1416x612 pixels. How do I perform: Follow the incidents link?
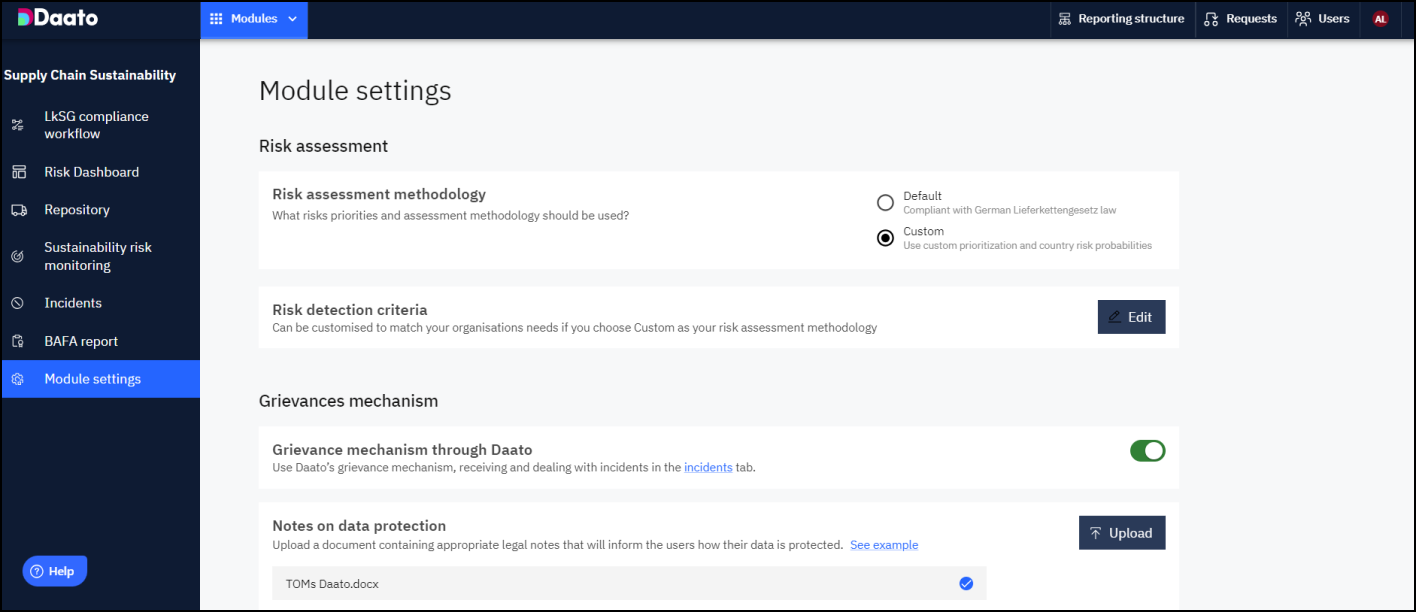[x=708, y=467]
